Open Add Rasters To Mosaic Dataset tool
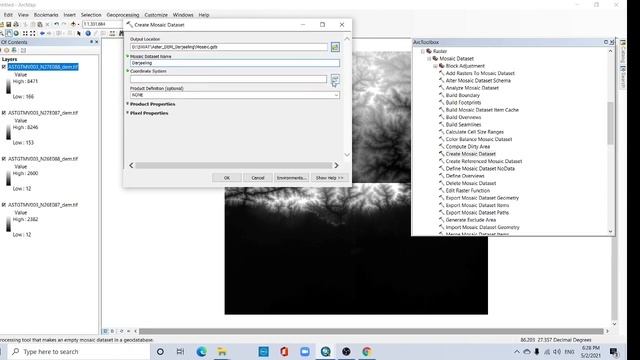Screen dimensions: 640x360 (x=480, y=73)
